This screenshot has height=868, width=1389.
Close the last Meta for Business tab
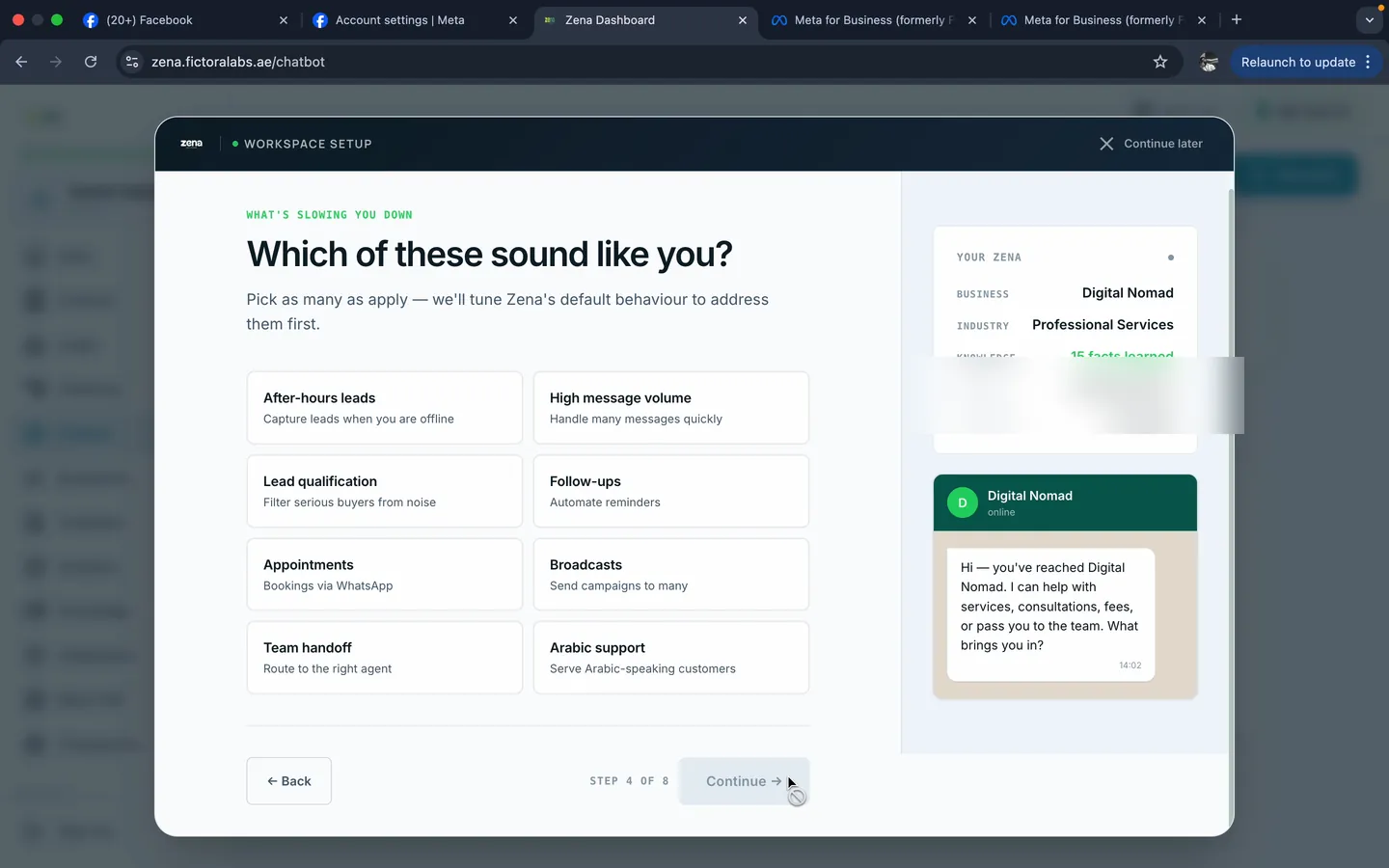[x=1202, y=20]
